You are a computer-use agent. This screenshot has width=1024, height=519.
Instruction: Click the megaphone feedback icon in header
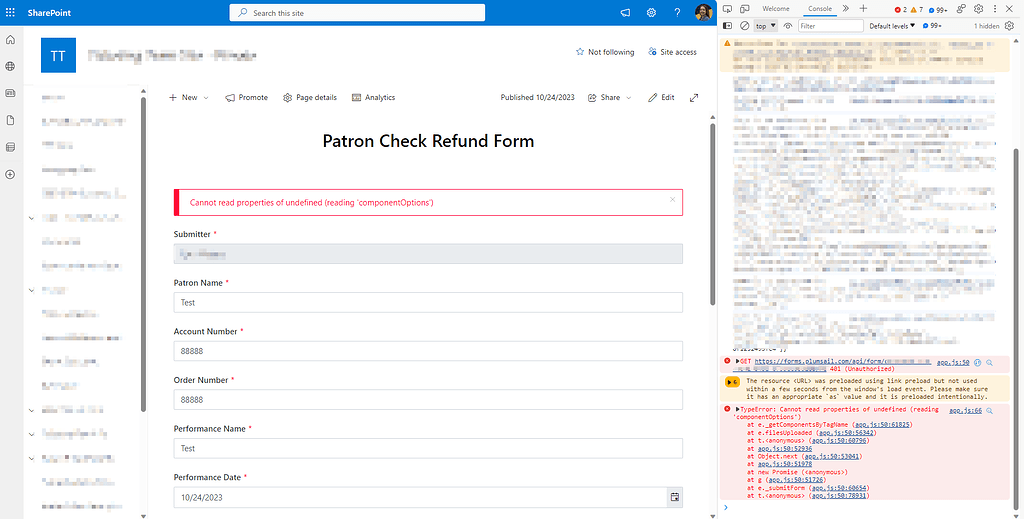(626, 13)
